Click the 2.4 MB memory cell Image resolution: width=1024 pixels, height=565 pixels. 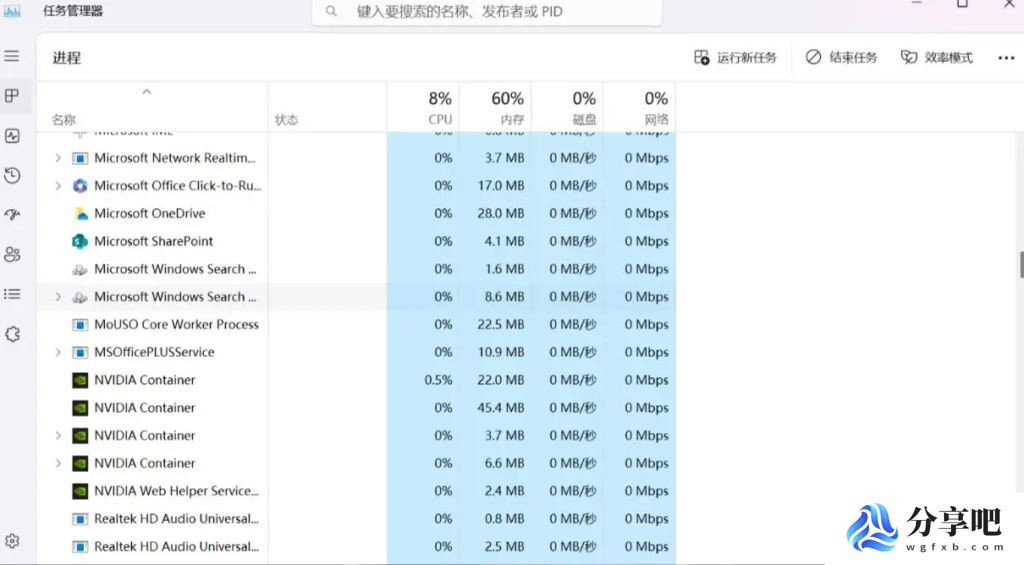click(496, 491)
